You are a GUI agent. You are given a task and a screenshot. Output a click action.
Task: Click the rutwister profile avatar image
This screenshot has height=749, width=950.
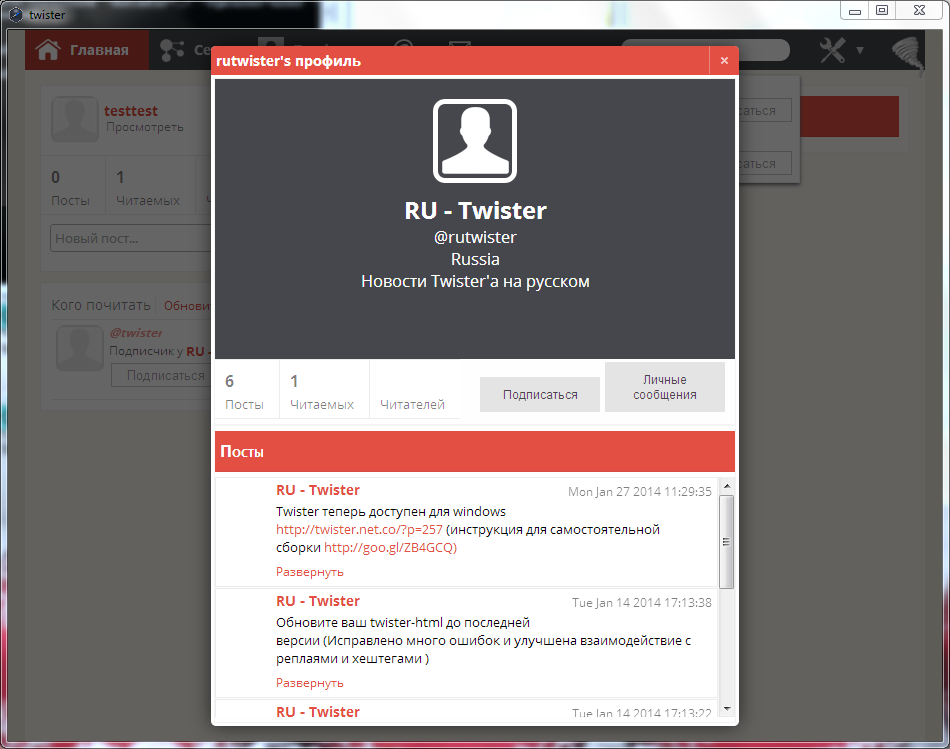coord(475,141)
